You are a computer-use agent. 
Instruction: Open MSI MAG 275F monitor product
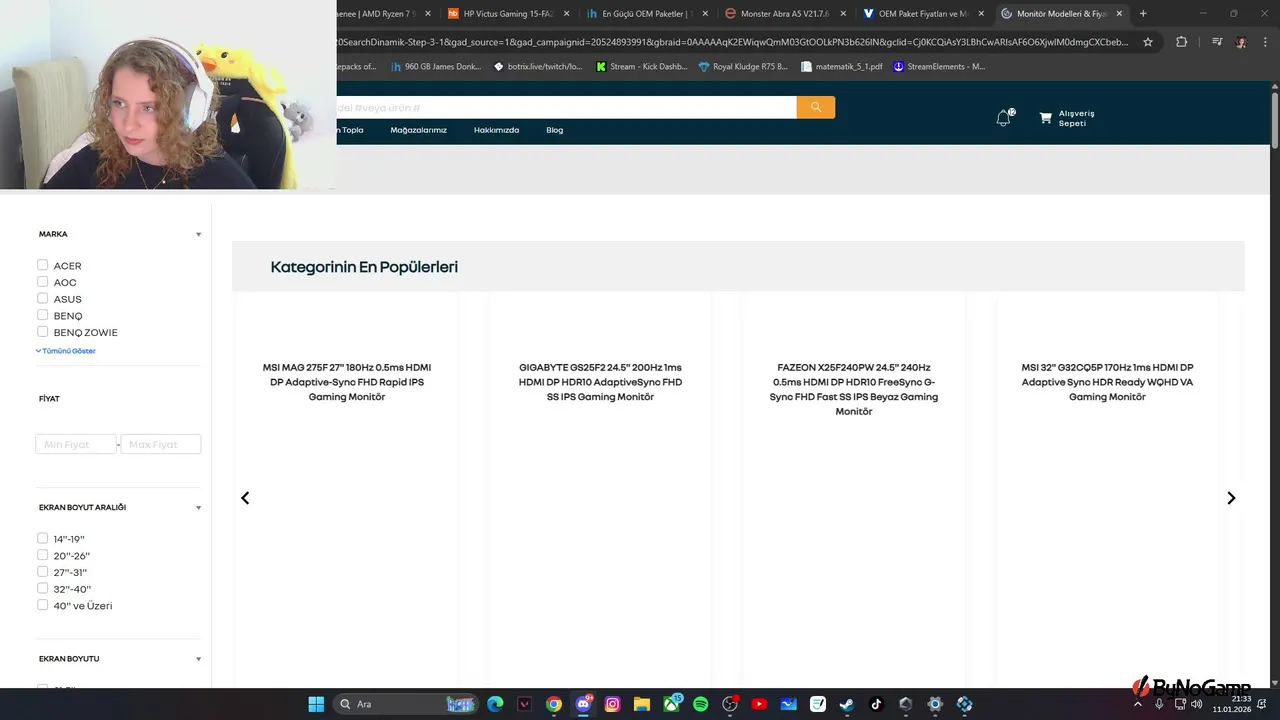point(347,382)
